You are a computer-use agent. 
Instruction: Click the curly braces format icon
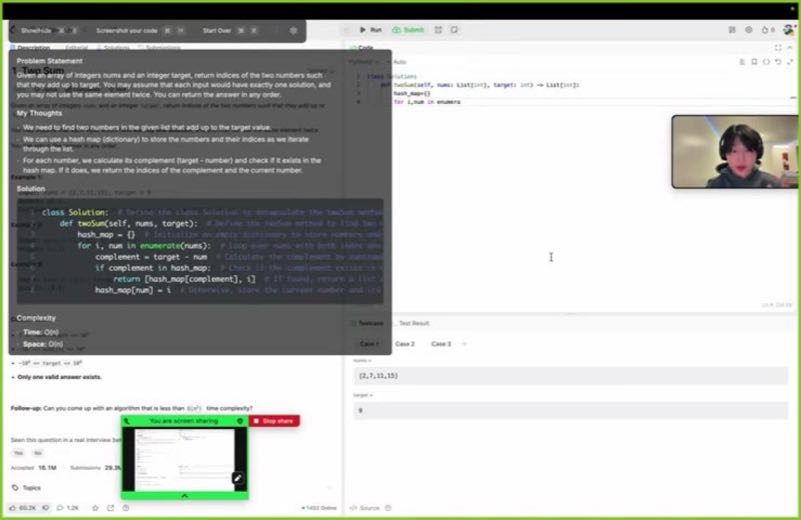(x=766, y=62)
